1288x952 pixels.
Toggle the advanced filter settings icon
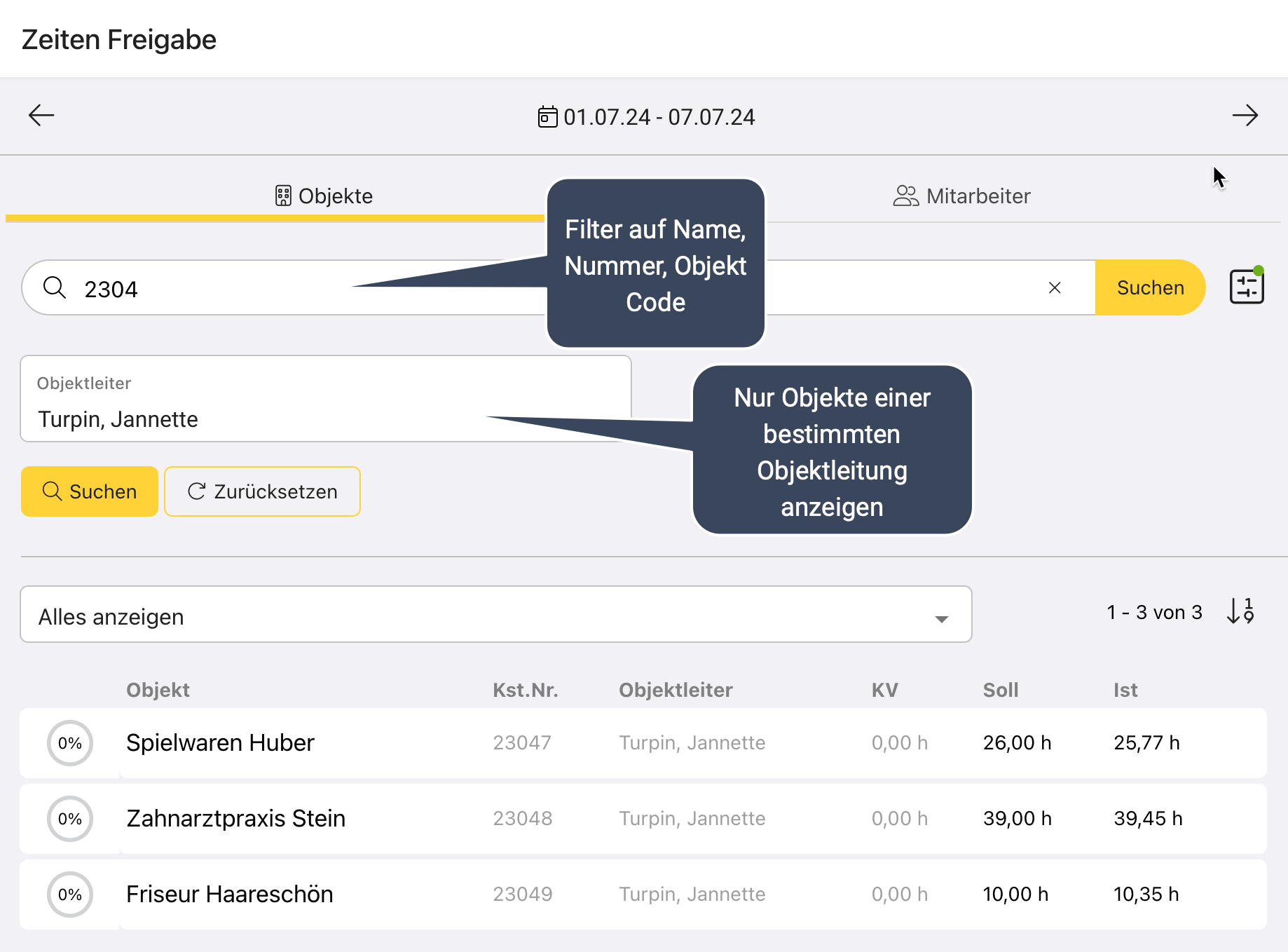tap(1247, 287)
